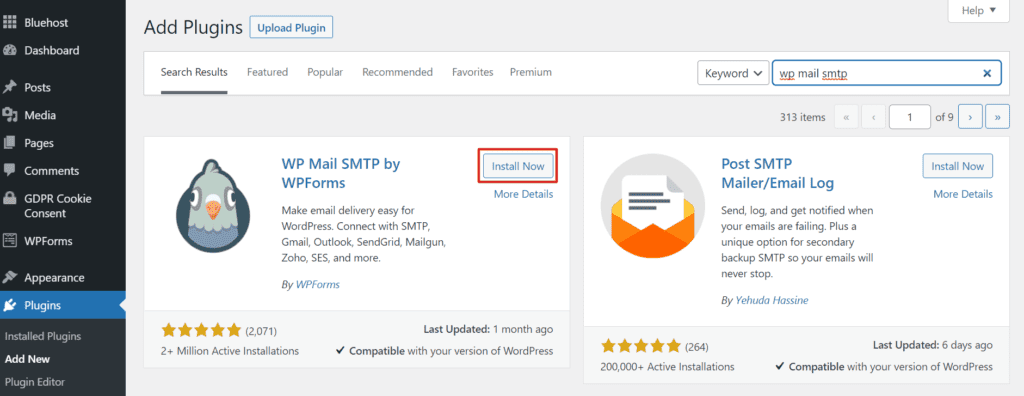The height and width of the screenshot is (396, 1024).
Task: Go to the next results page
Action: pyautogui.click(x=970, y=117)
